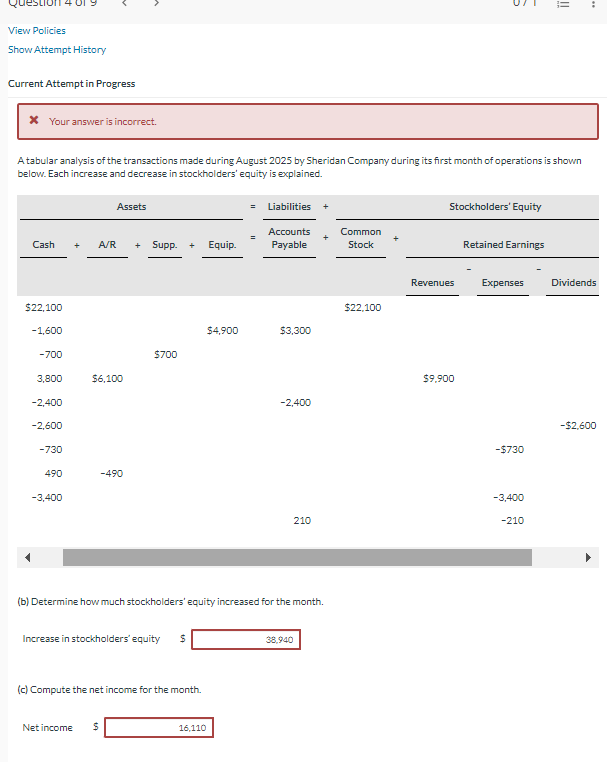Click the table's right scroll arrow
607x762 pixels.
point(588,557)
